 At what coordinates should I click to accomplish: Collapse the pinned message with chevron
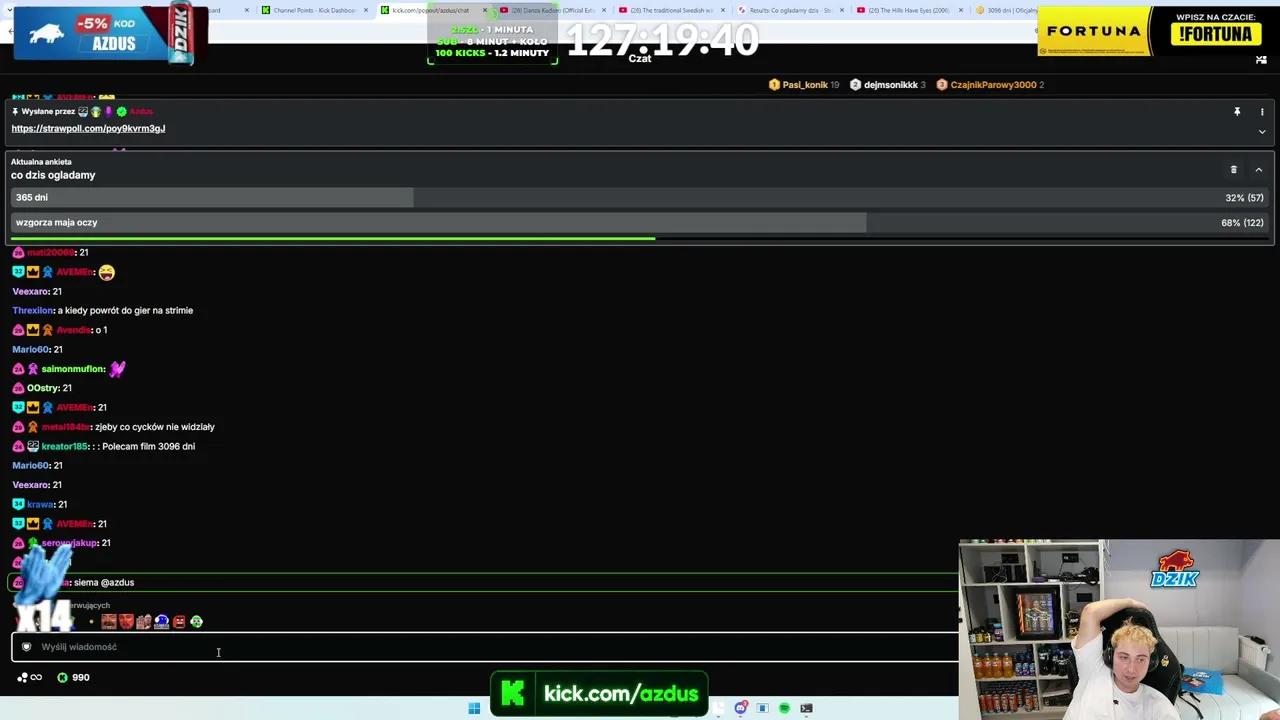click(1262, 131)
